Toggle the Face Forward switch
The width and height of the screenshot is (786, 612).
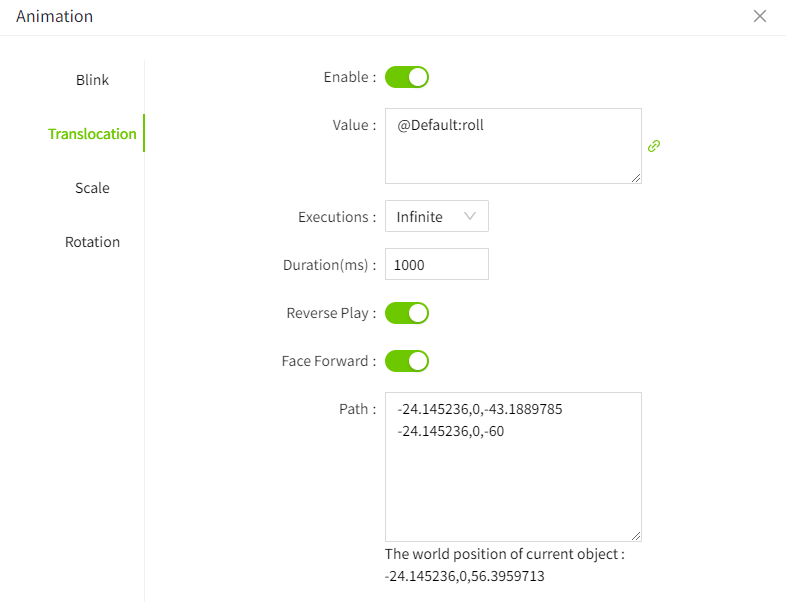point(407,361)
